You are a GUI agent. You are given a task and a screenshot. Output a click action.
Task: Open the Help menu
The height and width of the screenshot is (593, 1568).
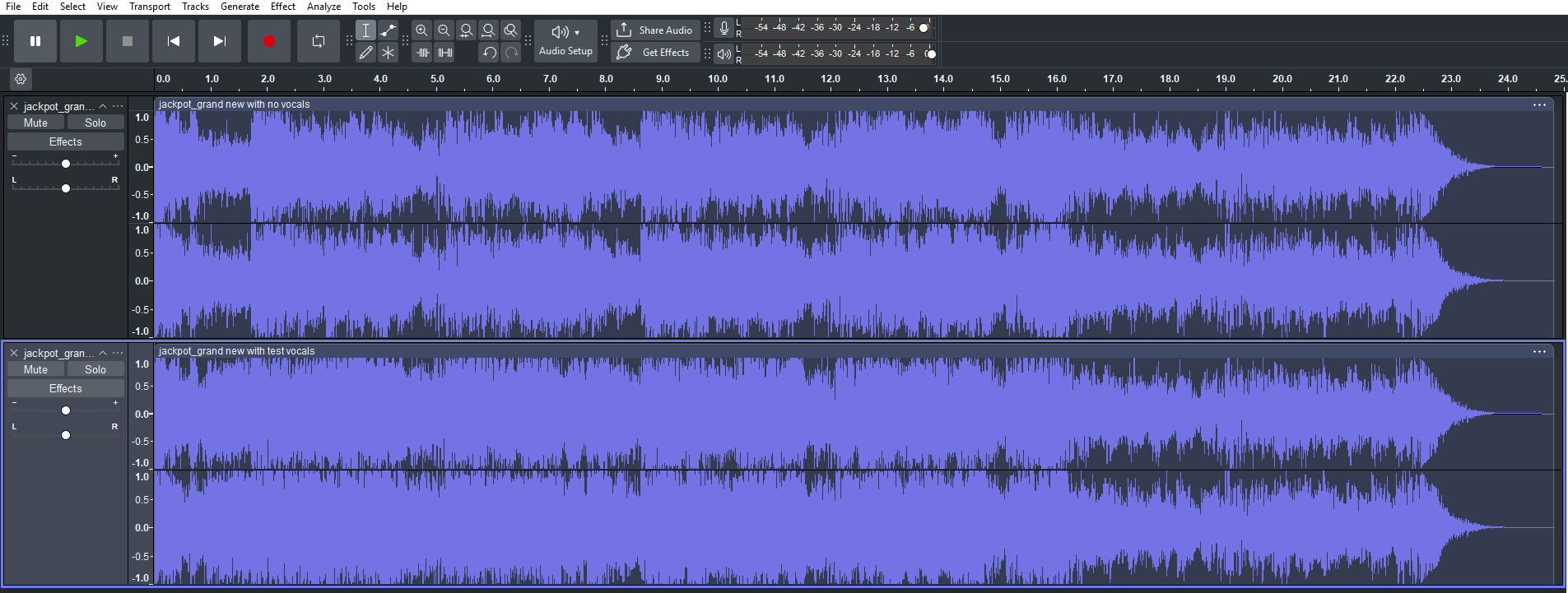click(397, 7)
